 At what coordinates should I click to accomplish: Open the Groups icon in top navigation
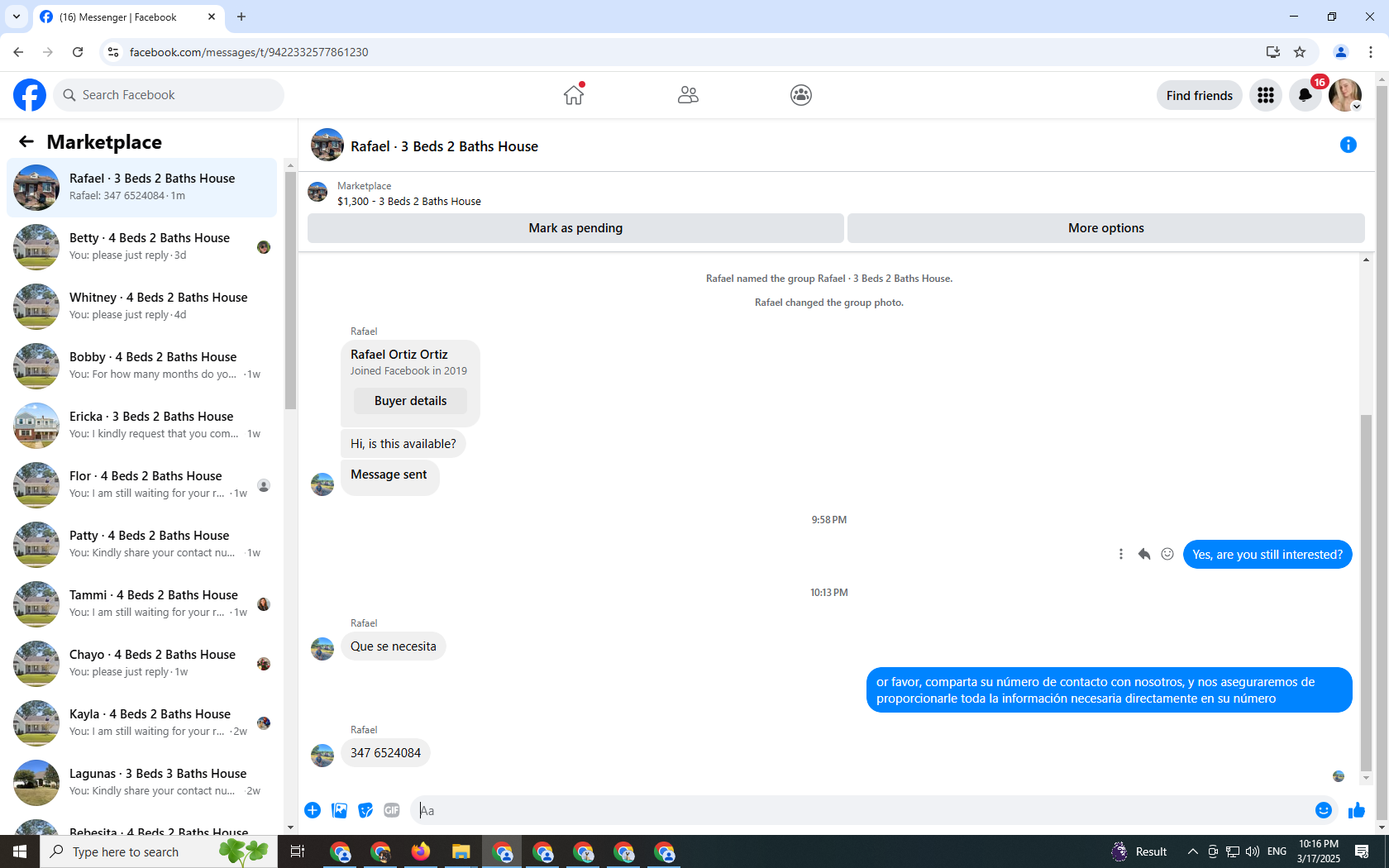click(x=801, y=95)
